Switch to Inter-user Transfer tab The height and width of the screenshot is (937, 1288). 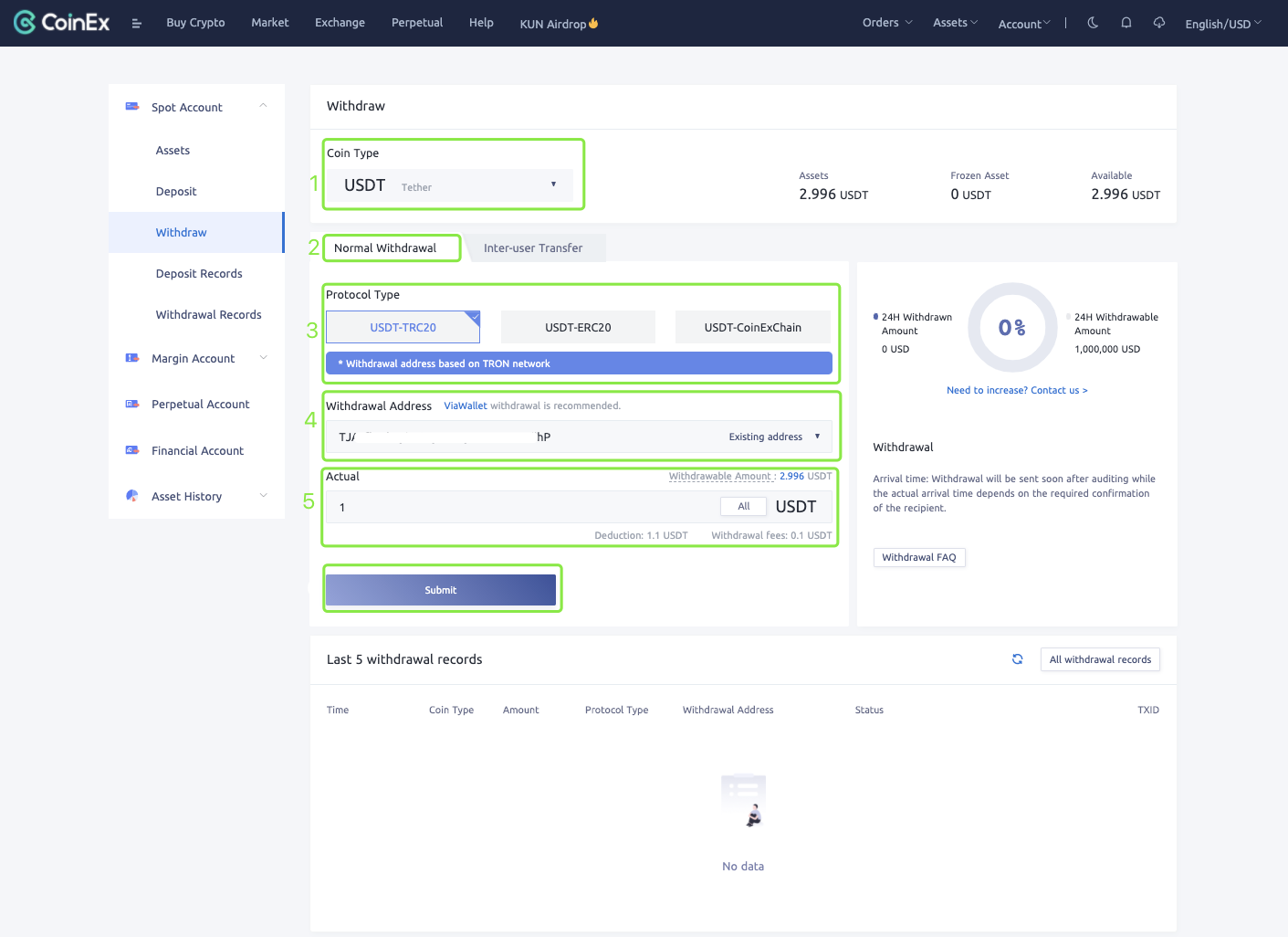click(533, 248)
